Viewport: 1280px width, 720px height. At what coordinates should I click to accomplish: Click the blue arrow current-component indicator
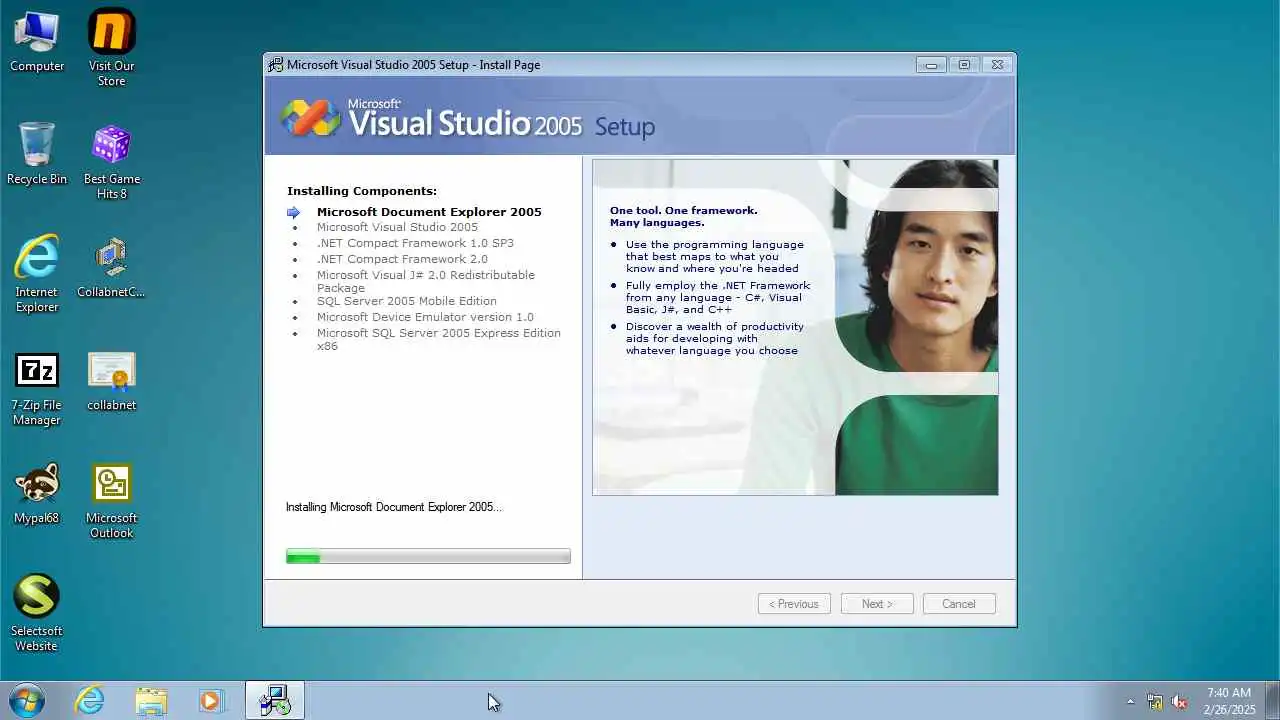point(293,212)
